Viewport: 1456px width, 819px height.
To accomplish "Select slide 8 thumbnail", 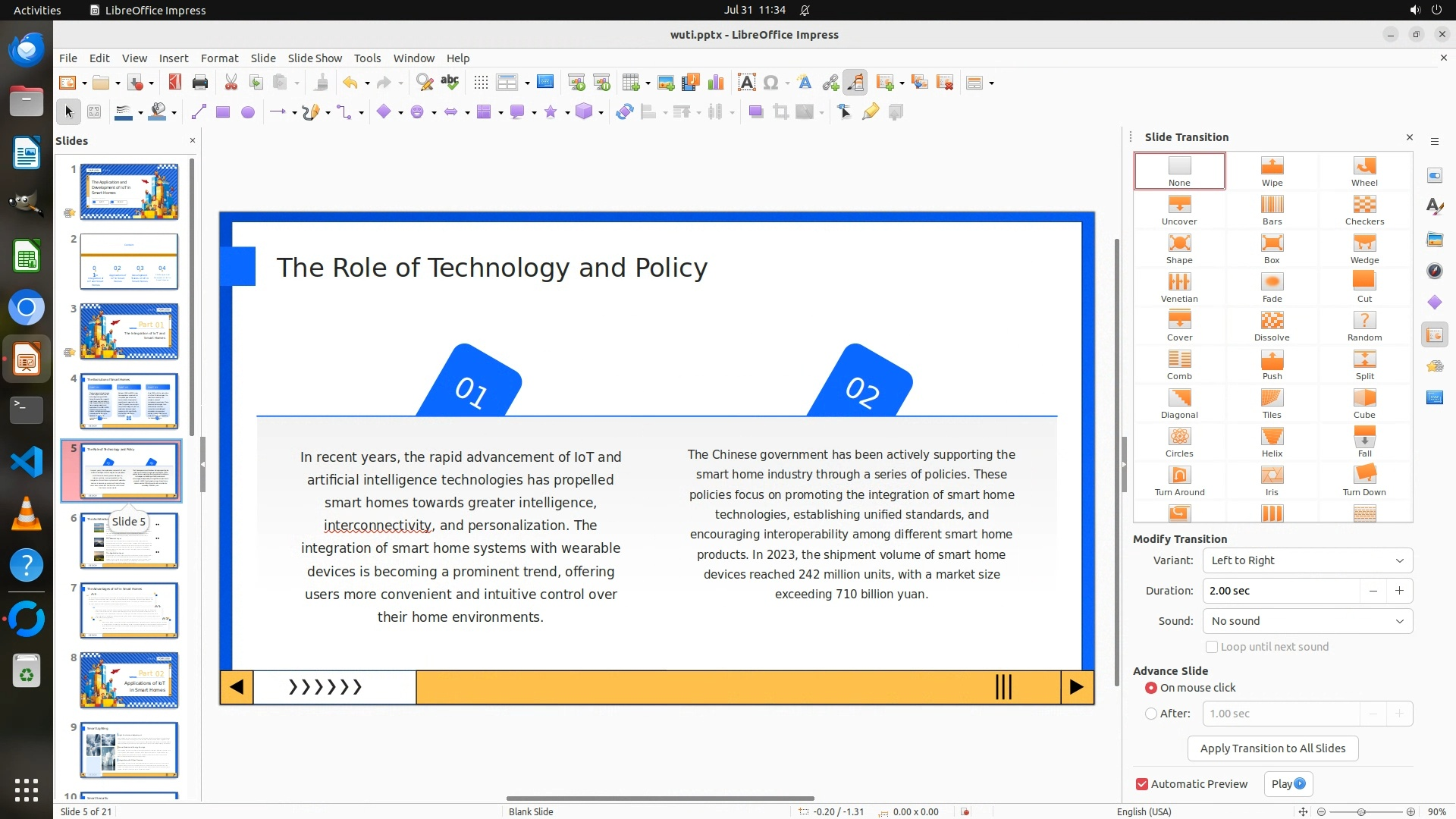I will coord(129,679).
